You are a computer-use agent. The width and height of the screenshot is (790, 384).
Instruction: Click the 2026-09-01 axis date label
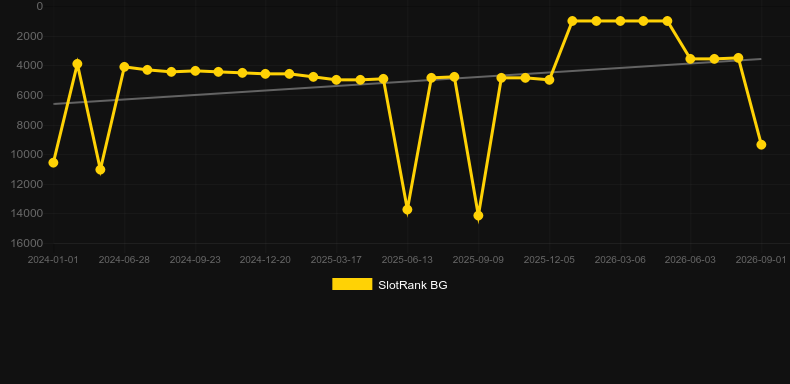761,260
